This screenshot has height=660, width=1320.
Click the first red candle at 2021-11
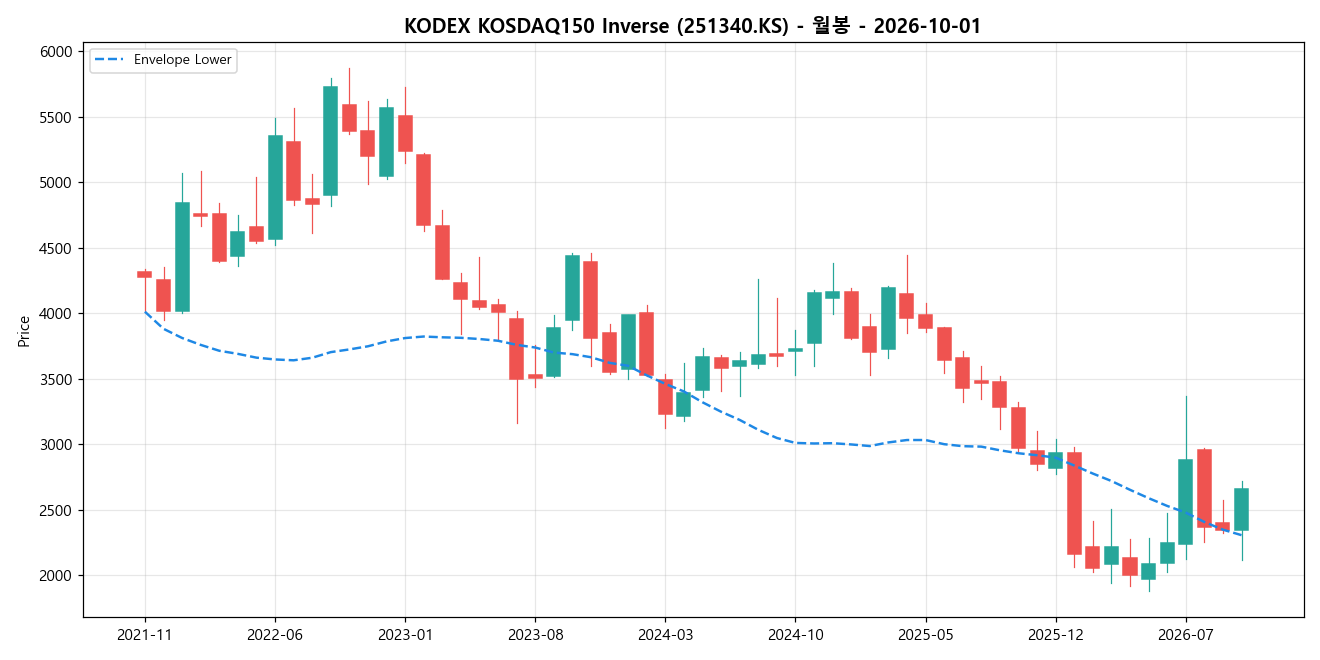145,274
